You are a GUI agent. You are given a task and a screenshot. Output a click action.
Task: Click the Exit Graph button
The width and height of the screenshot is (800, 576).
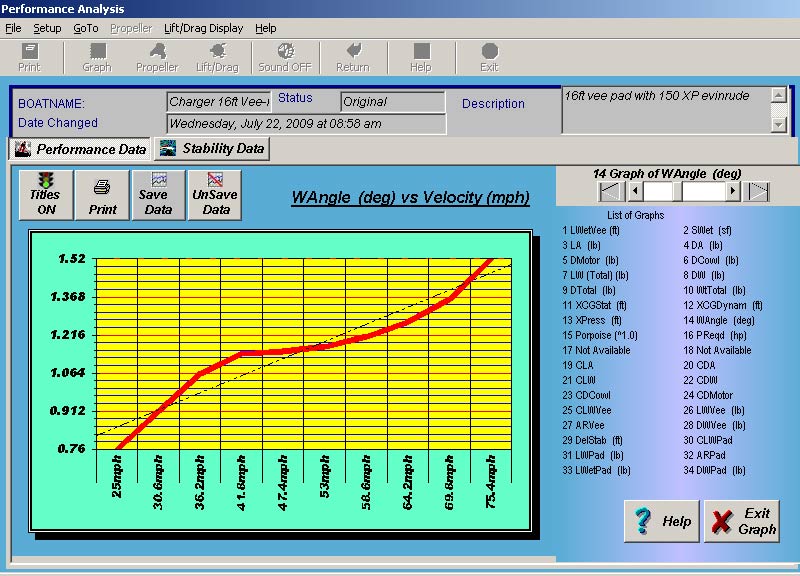coord(742,521)
